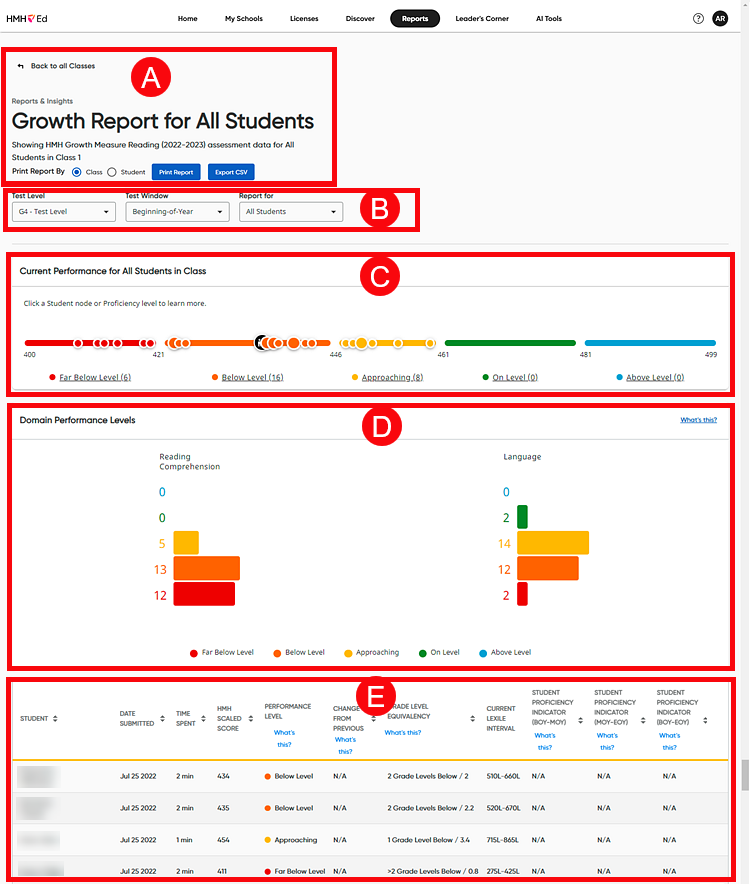This screenshot has width=751, height=884.
Task: Select the Reports tab
Action: (415, 19)
